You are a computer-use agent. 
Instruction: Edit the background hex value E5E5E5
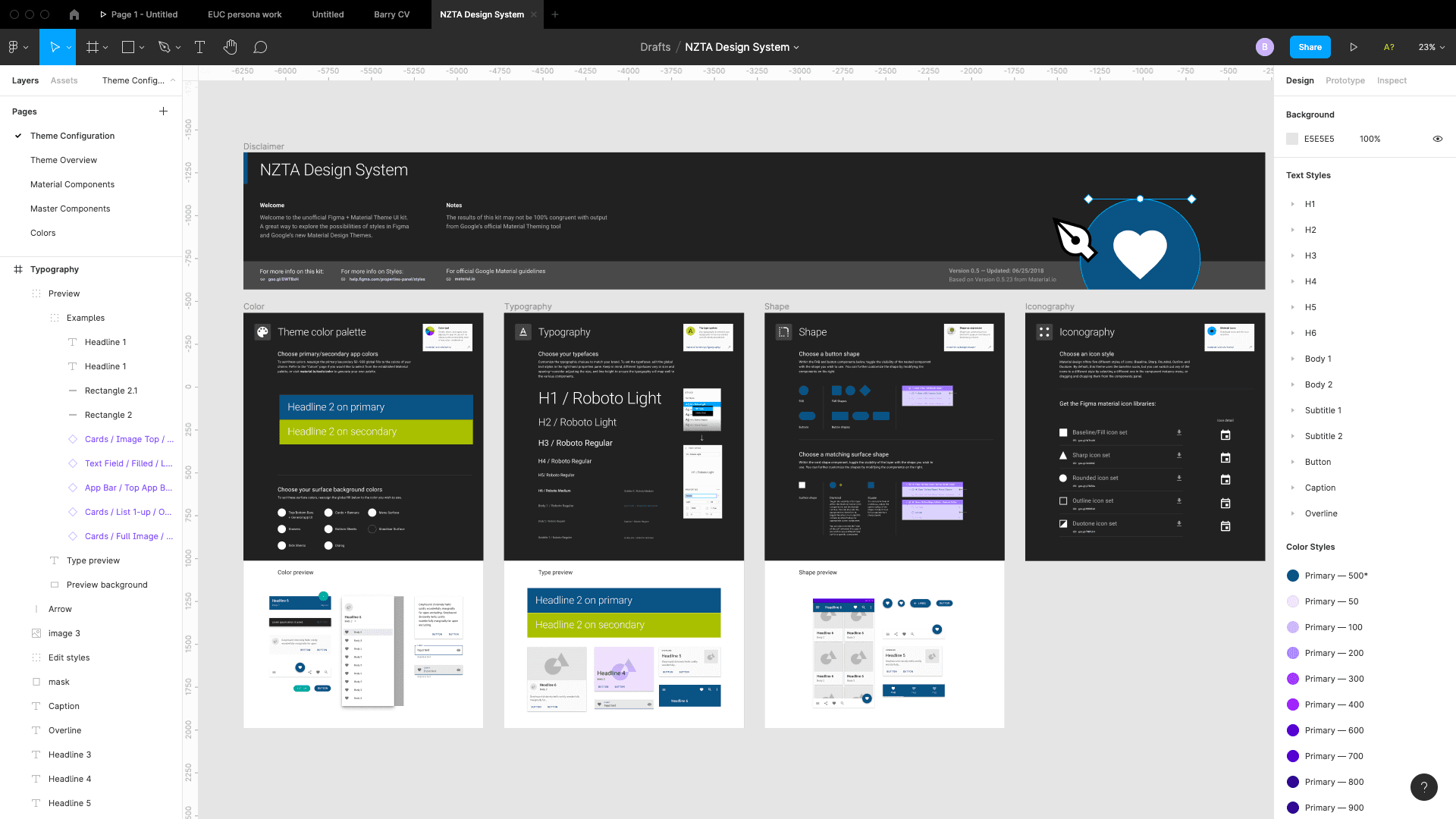[1319, 139]
